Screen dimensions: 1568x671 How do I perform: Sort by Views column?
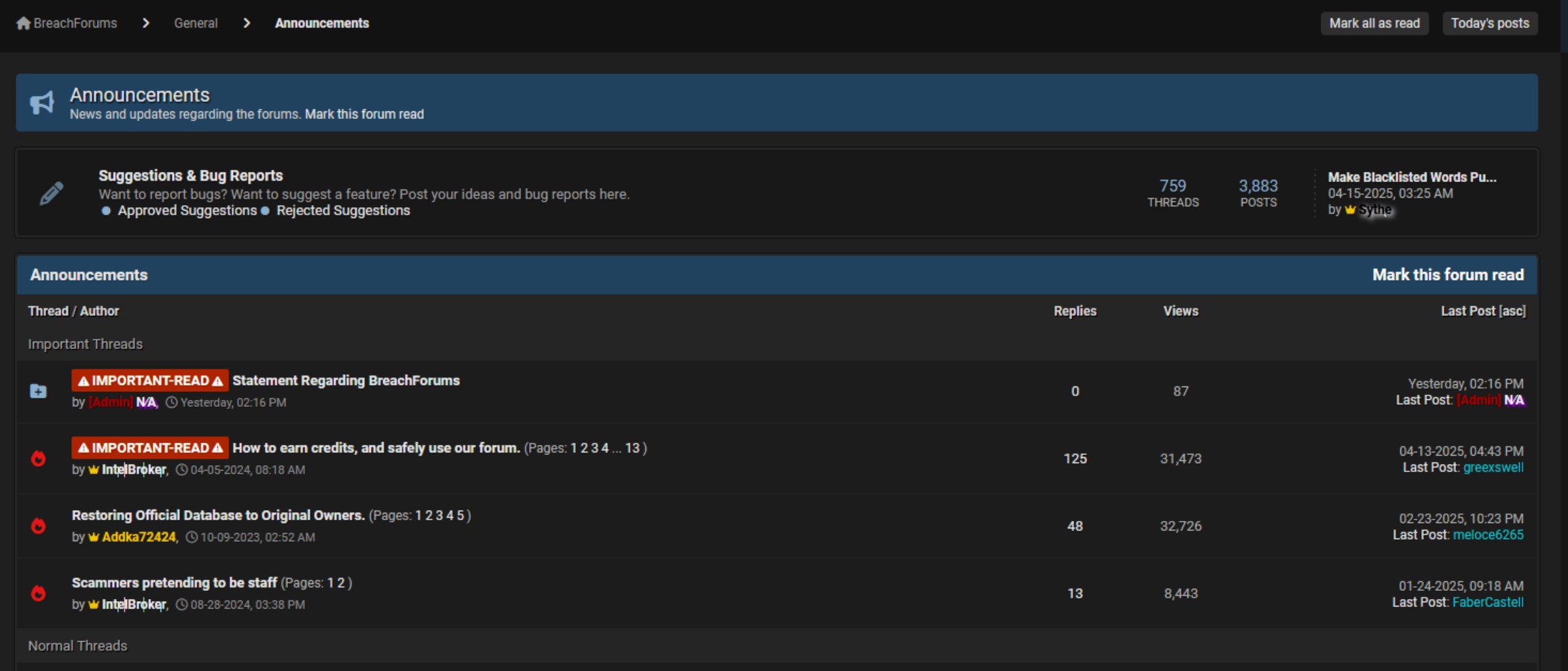point(1181,311)
